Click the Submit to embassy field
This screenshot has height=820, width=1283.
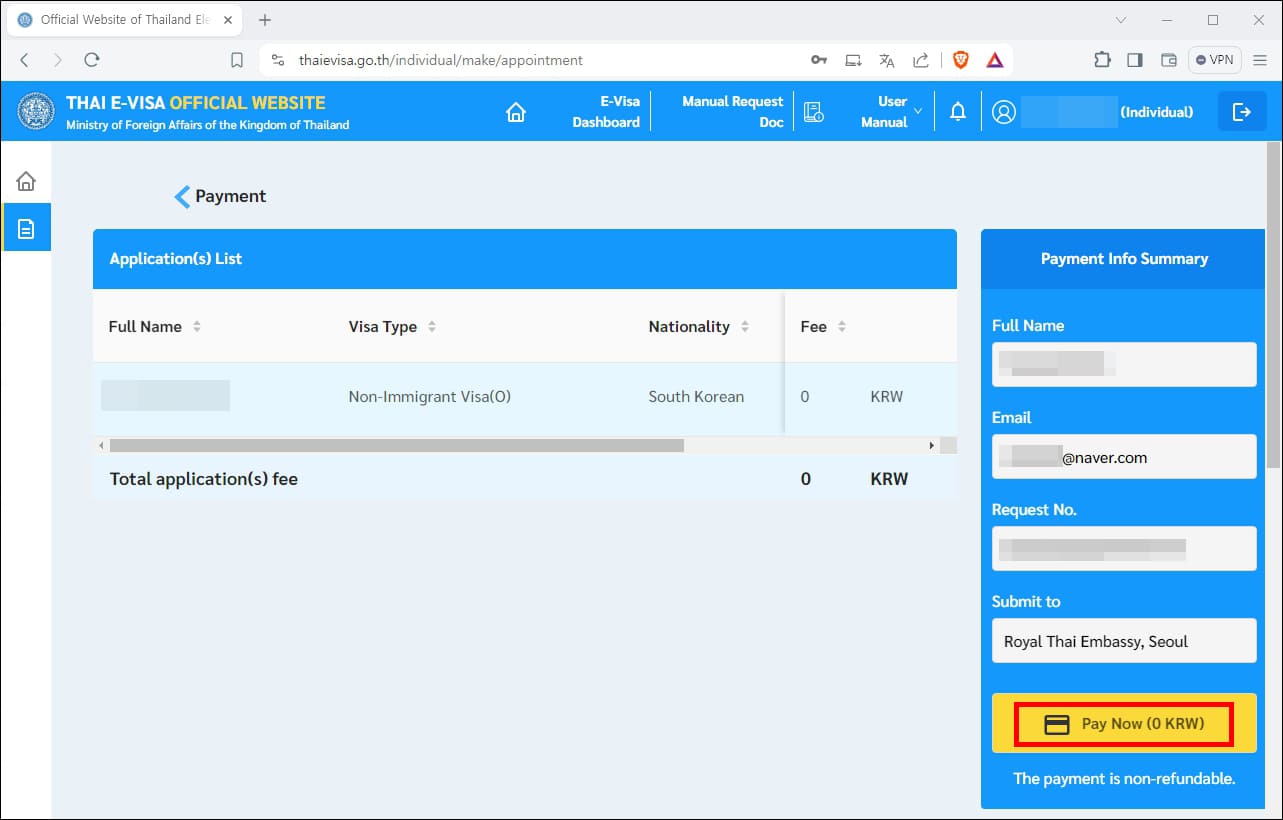point(1124,640)
